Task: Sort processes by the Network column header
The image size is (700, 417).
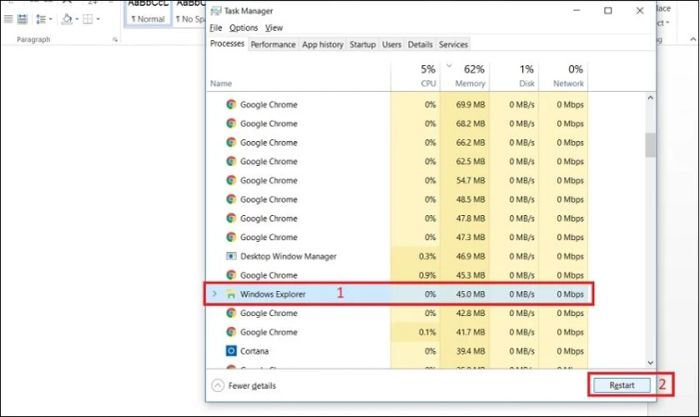Action: click(x=568, y=83)
